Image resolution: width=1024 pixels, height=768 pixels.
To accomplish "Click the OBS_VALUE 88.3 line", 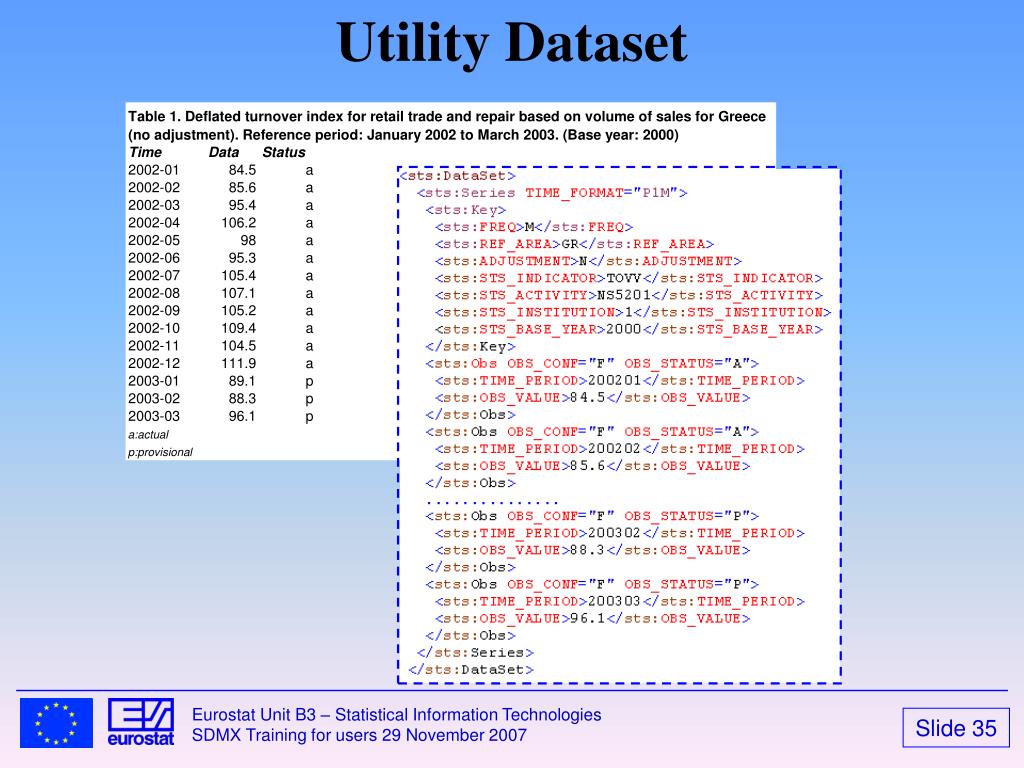I will pos(593,550).
